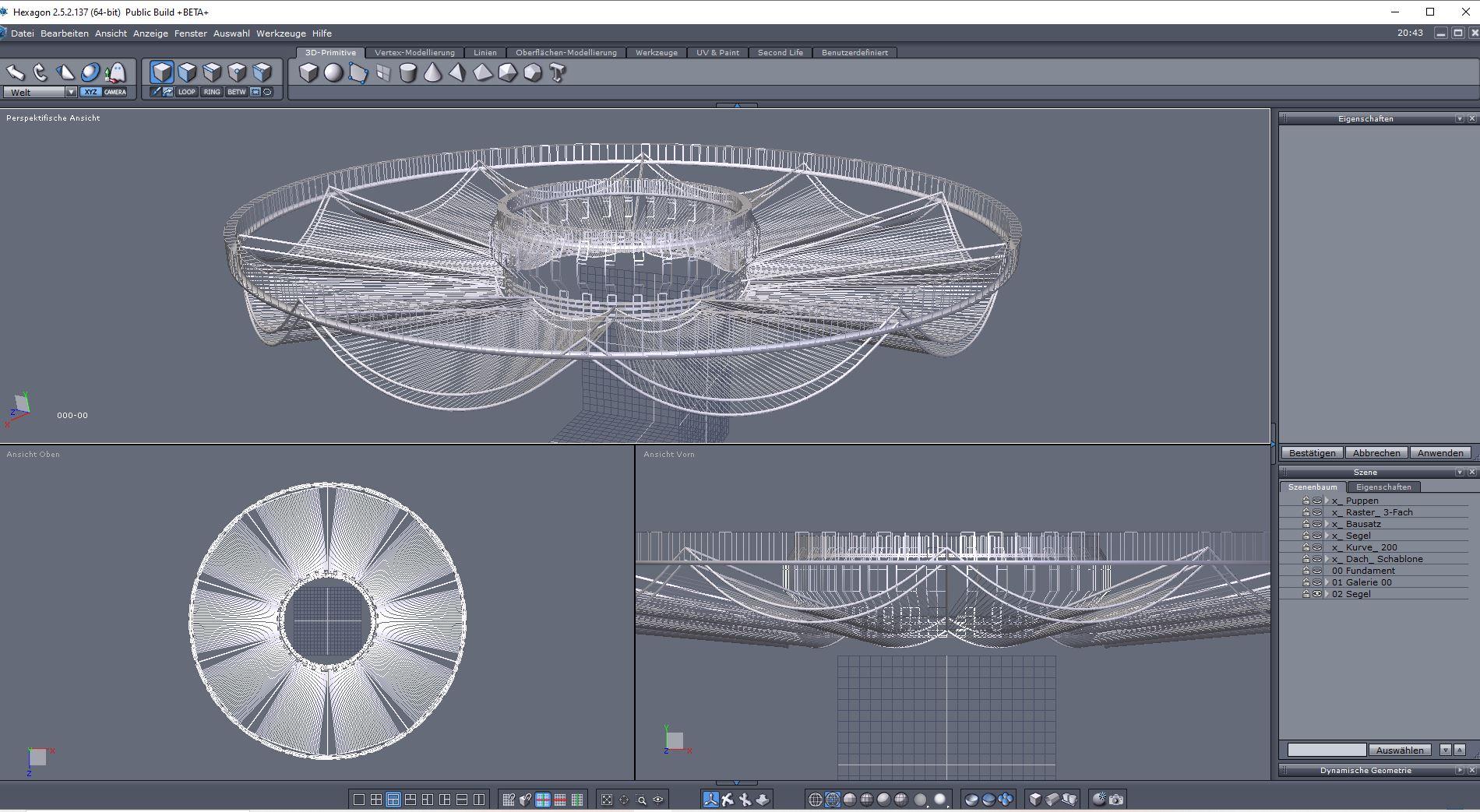
Task: Pick the 3D text tool icon
Action: click(x=557, y=72)
